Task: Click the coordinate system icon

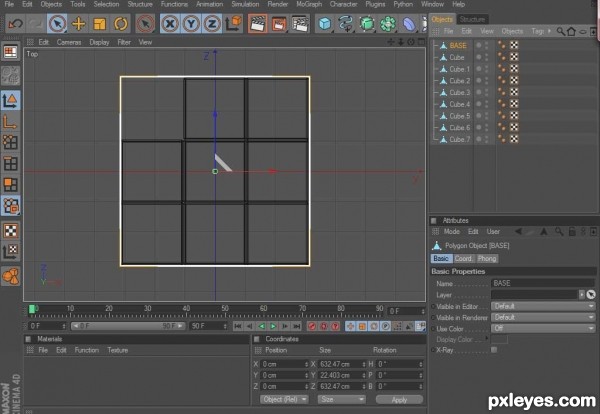Action: (233, 24)
